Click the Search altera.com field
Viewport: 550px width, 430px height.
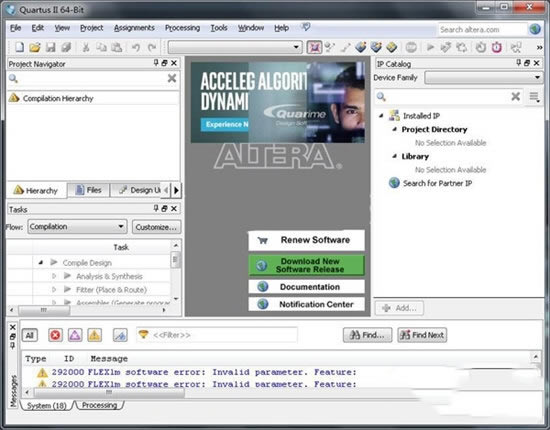pyautogui.click(x=482, y=29)
